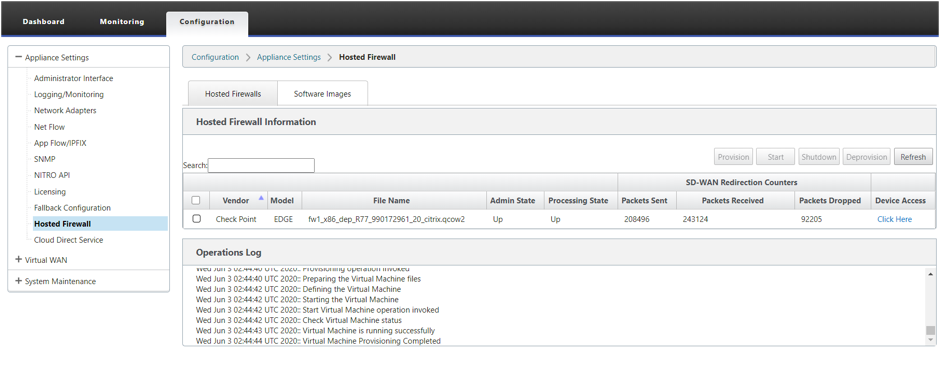This screenshot has height=389, width=939.
Task: Click the Deprovision button
Action: point(867,157)
